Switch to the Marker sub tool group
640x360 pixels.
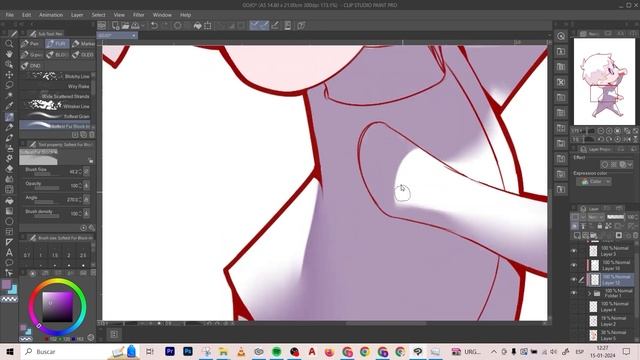click(84, 44)
